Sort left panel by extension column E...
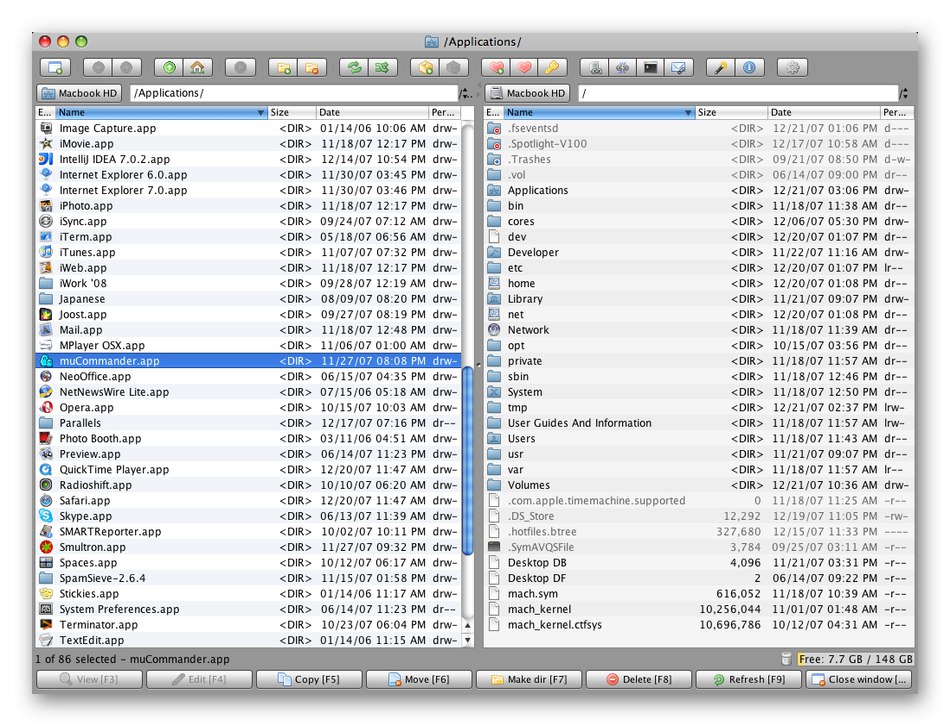 pyautogui.click(x=45, y=113)
